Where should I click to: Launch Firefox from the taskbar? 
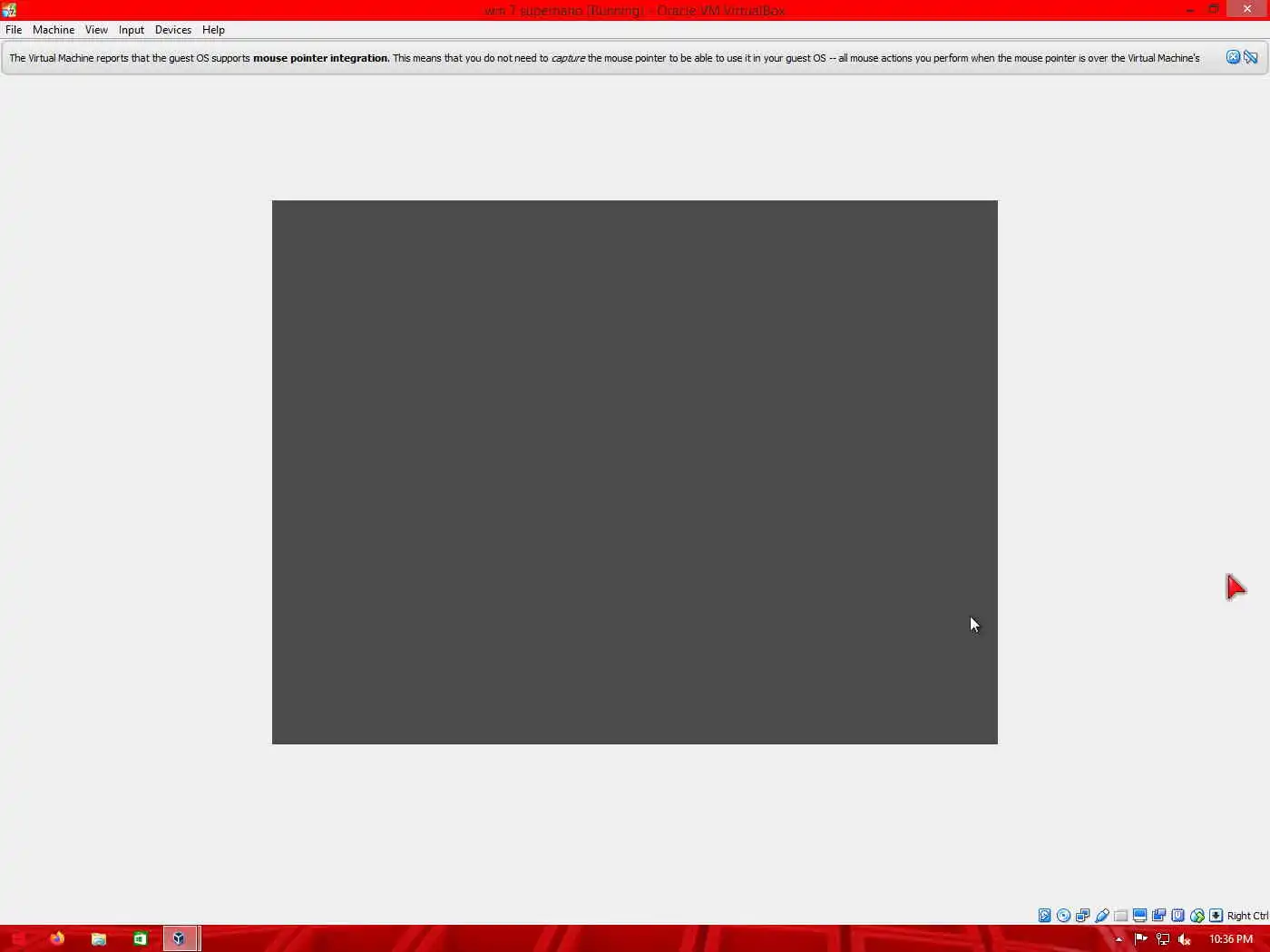57,938
